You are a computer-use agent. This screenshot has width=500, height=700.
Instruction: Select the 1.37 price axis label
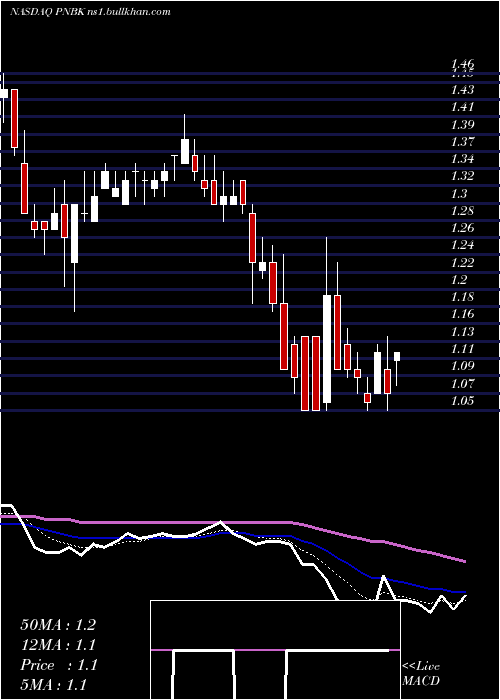(x=462, y=142)
